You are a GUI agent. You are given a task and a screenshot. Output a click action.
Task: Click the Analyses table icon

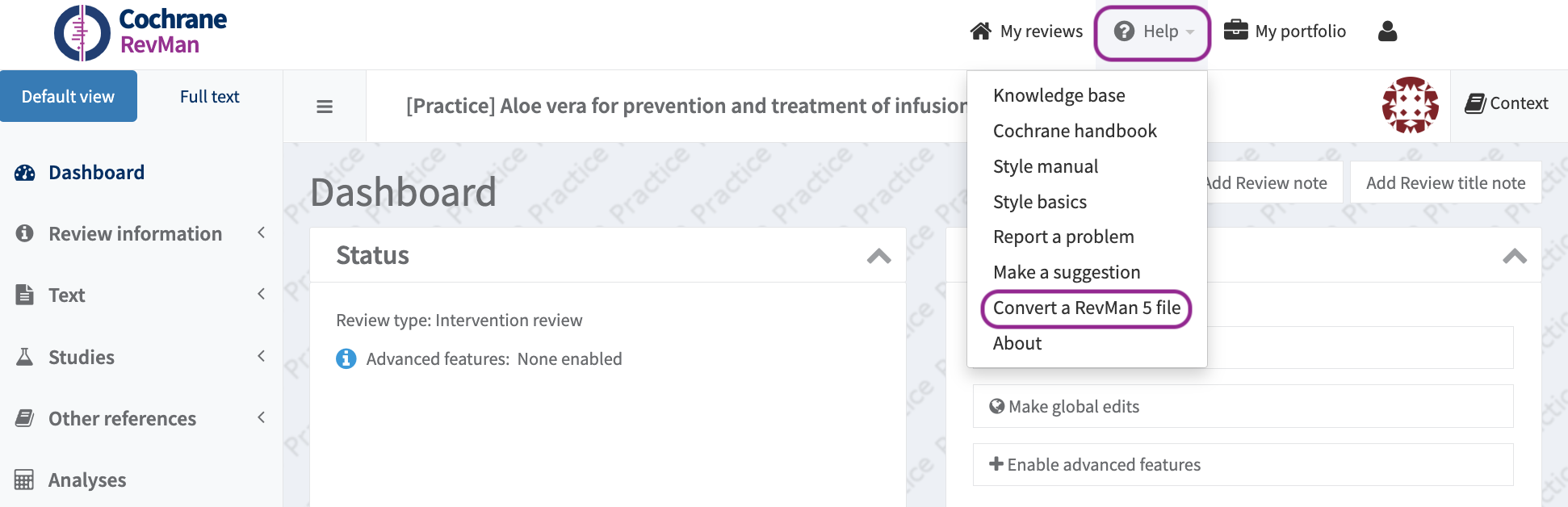tap(24, 480)
